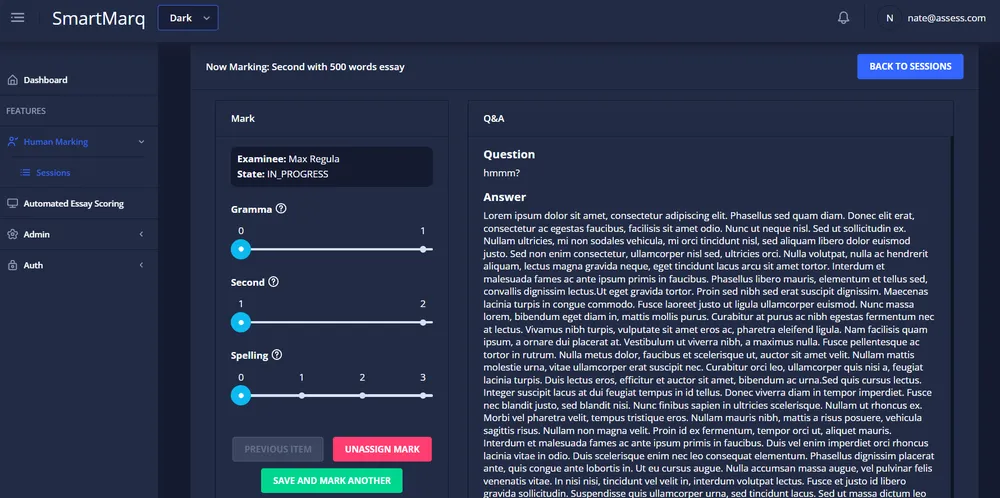Set Spelling slider to 3
The width and height of the screenshot is (1000, 498).
(x=423, y=395)
